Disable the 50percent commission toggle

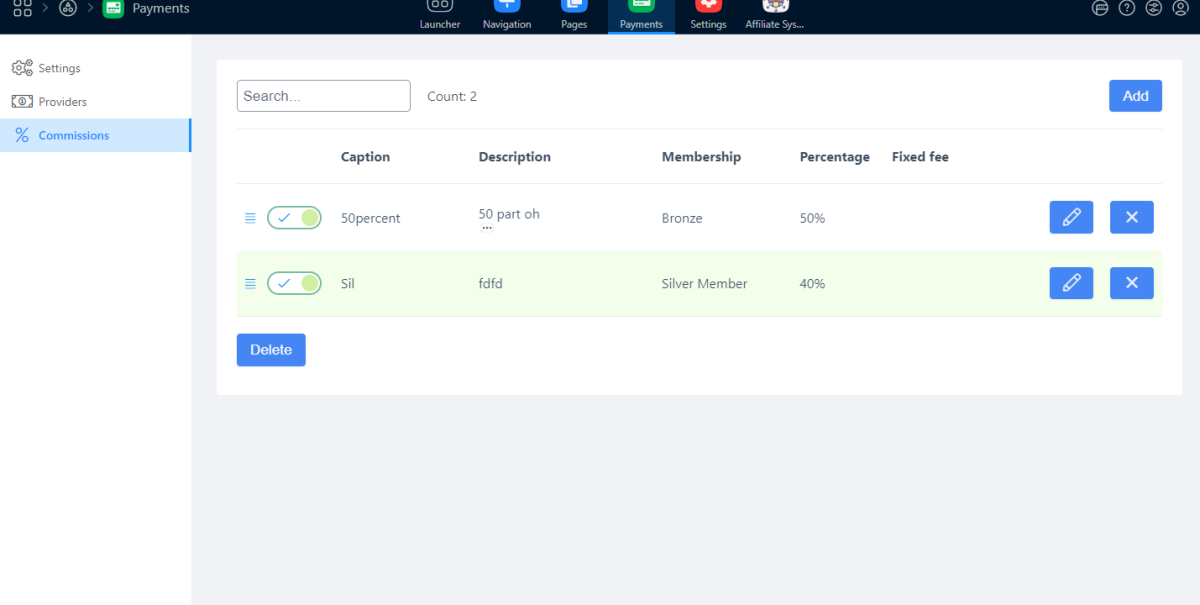294,218
